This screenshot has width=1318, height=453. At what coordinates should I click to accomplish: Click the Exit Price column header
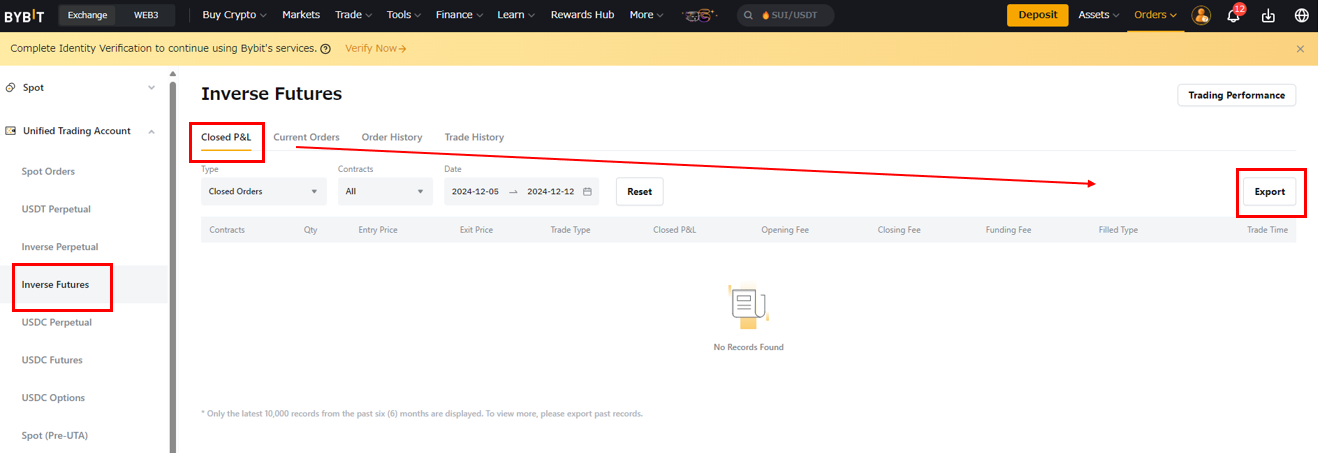(476, 230)
